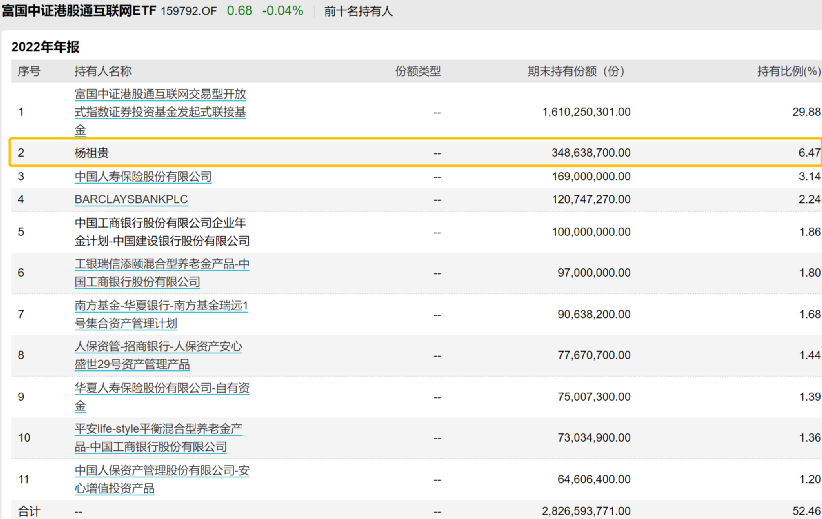Click the 合计 total row
Viewport: 822px width, 519px height.
pyautogui.click(x=416, y=511)
